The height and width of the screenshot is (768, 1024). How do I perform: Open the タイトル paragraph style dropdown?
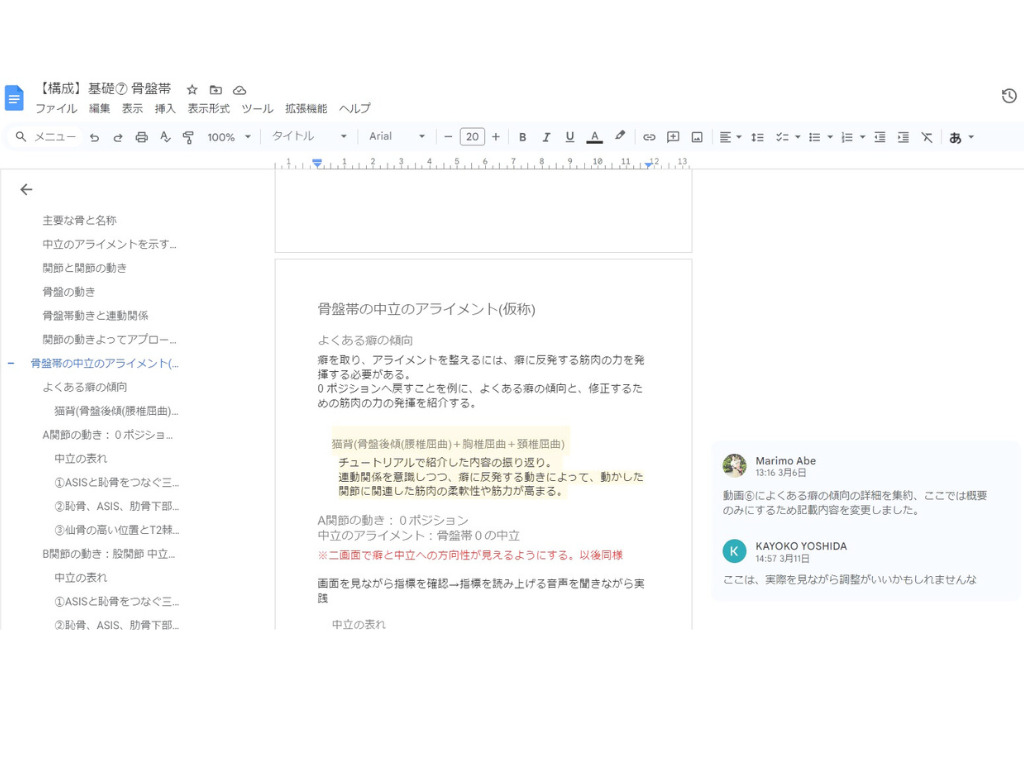pyautogui.click(x=310, y=137)
